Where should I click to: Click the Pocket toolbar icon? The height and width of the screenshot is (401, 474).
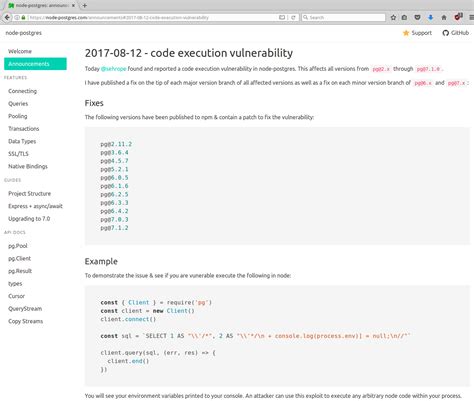tap(417, 17)
